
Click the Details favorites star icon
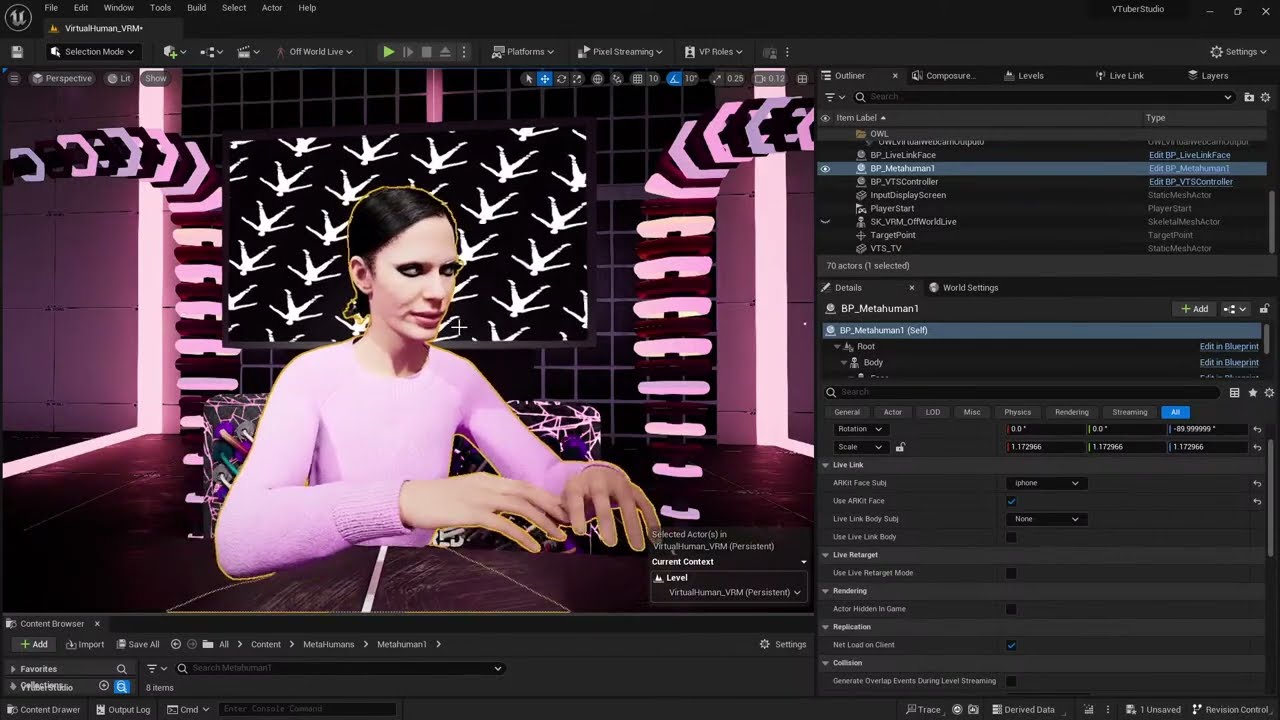coord(1252,393)
